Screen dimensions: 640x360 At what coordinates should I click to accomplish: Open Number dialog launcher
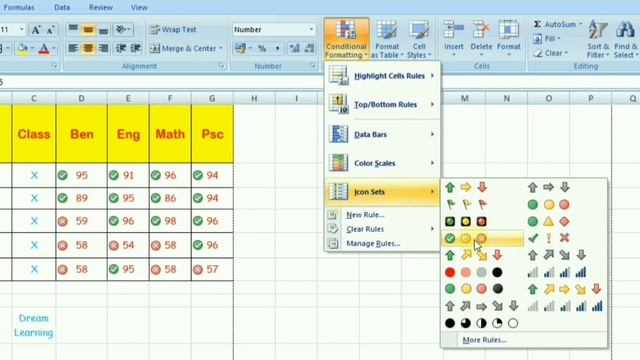point(313,66)
